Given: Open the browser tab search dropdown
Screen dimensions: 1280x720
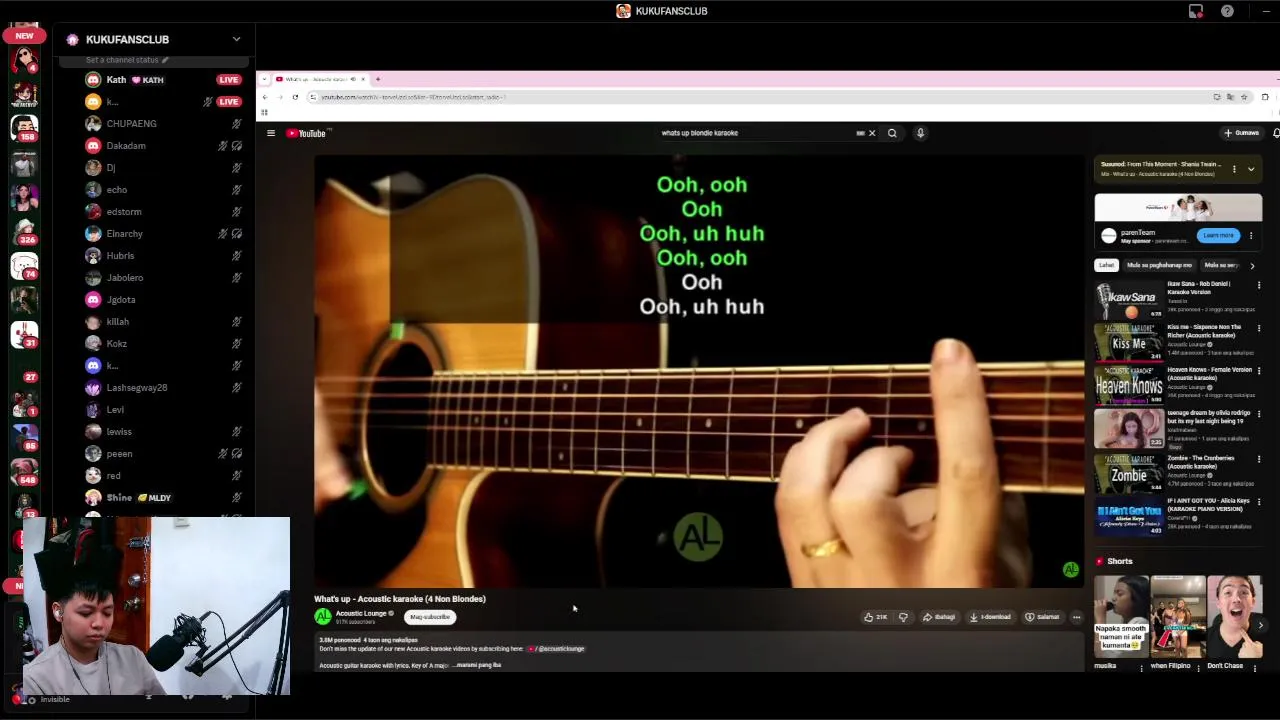Looking at the screenshot, I should (x=264, y=79).
